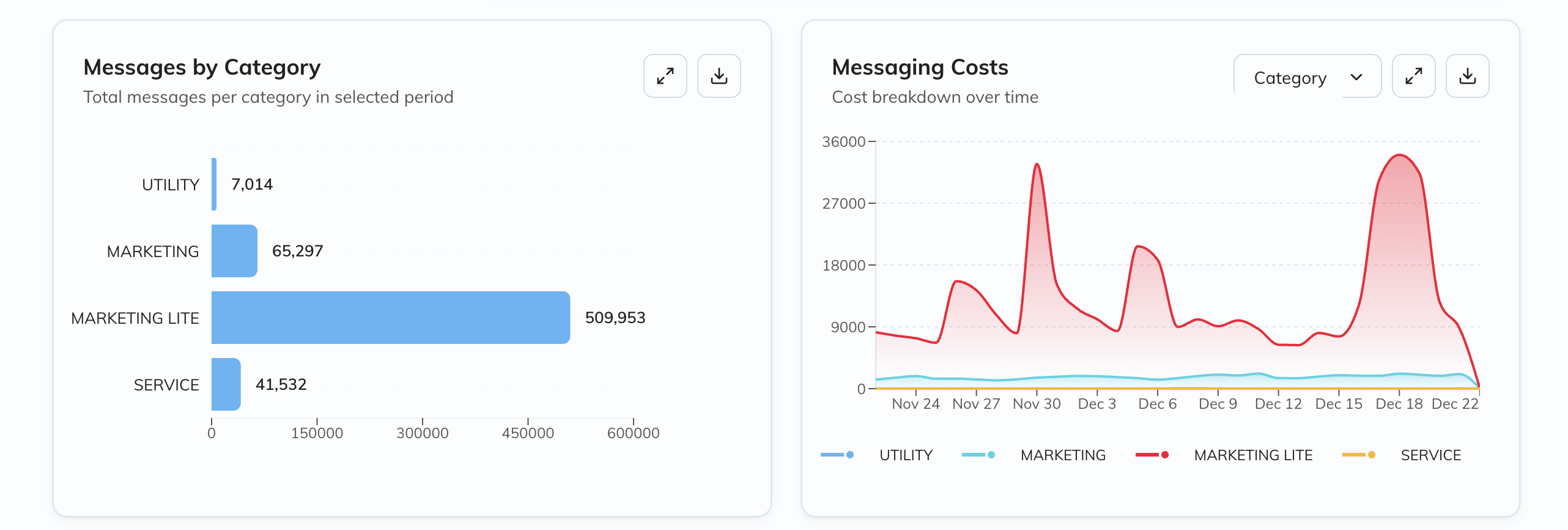The height and width of the screenshot is (530, 1568).
Task: Expand the Messages by Category chart
Action: click(x=665, y=76)
